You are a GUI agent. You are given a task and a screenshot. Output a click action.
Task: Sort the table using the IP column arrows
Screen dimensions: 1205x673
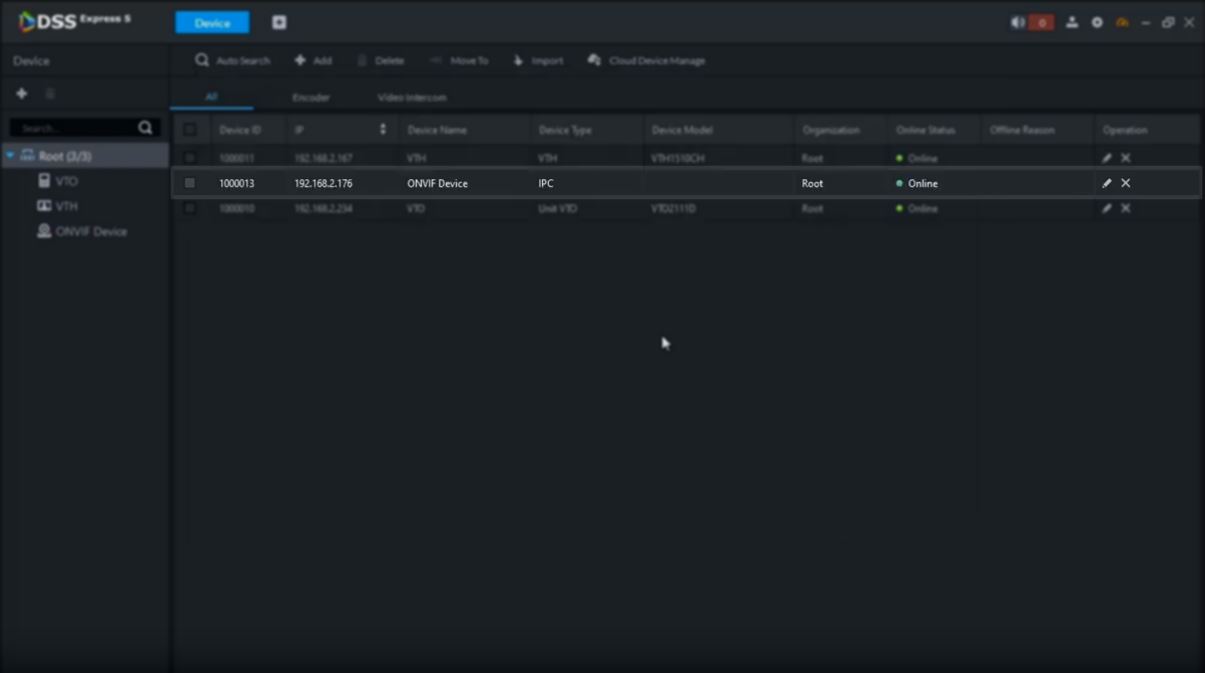[x=383, y=130]
